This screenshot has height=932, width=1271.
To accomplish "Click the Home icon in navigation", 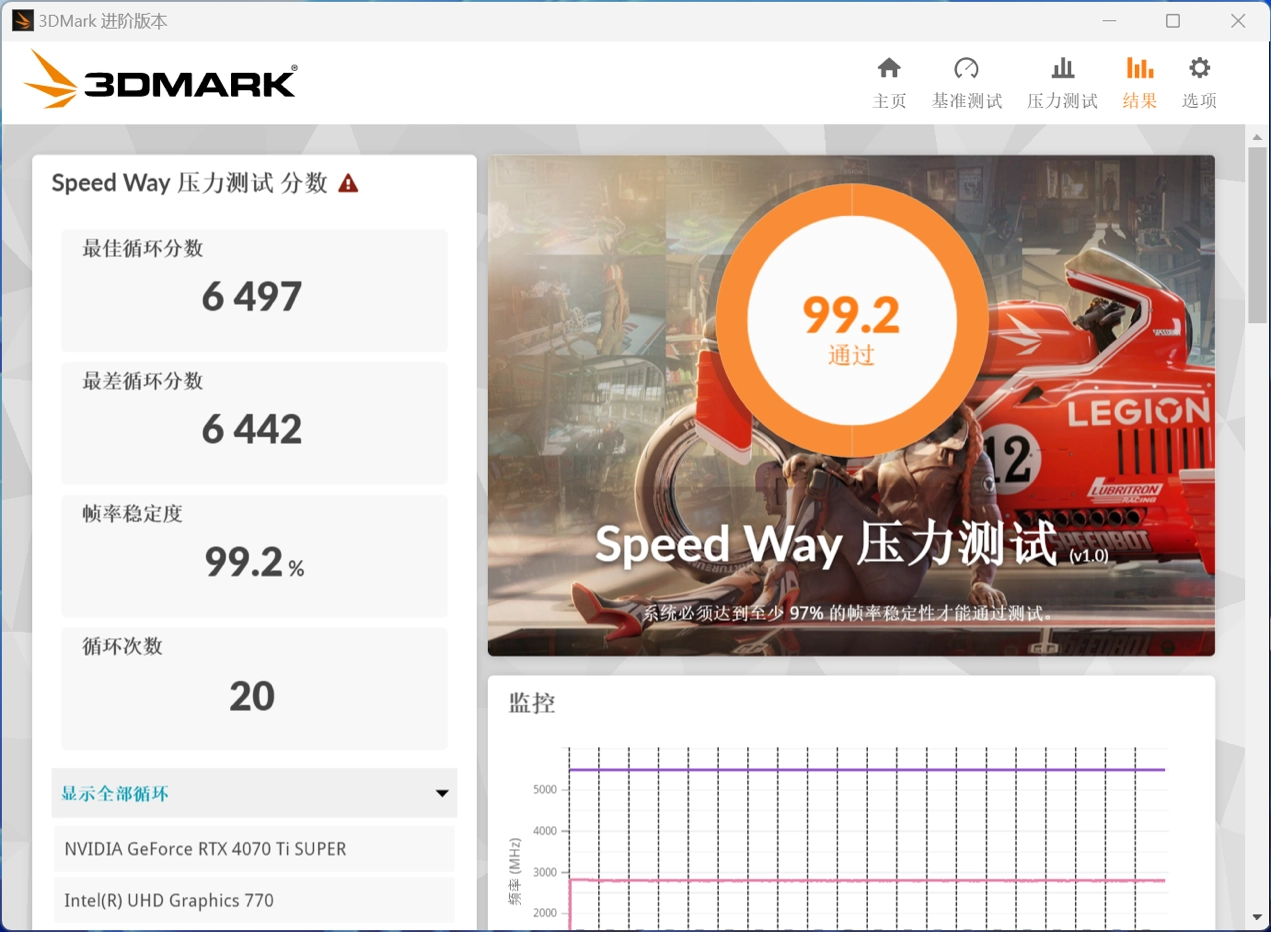I will pyautogui.click(x=889, y=68).
